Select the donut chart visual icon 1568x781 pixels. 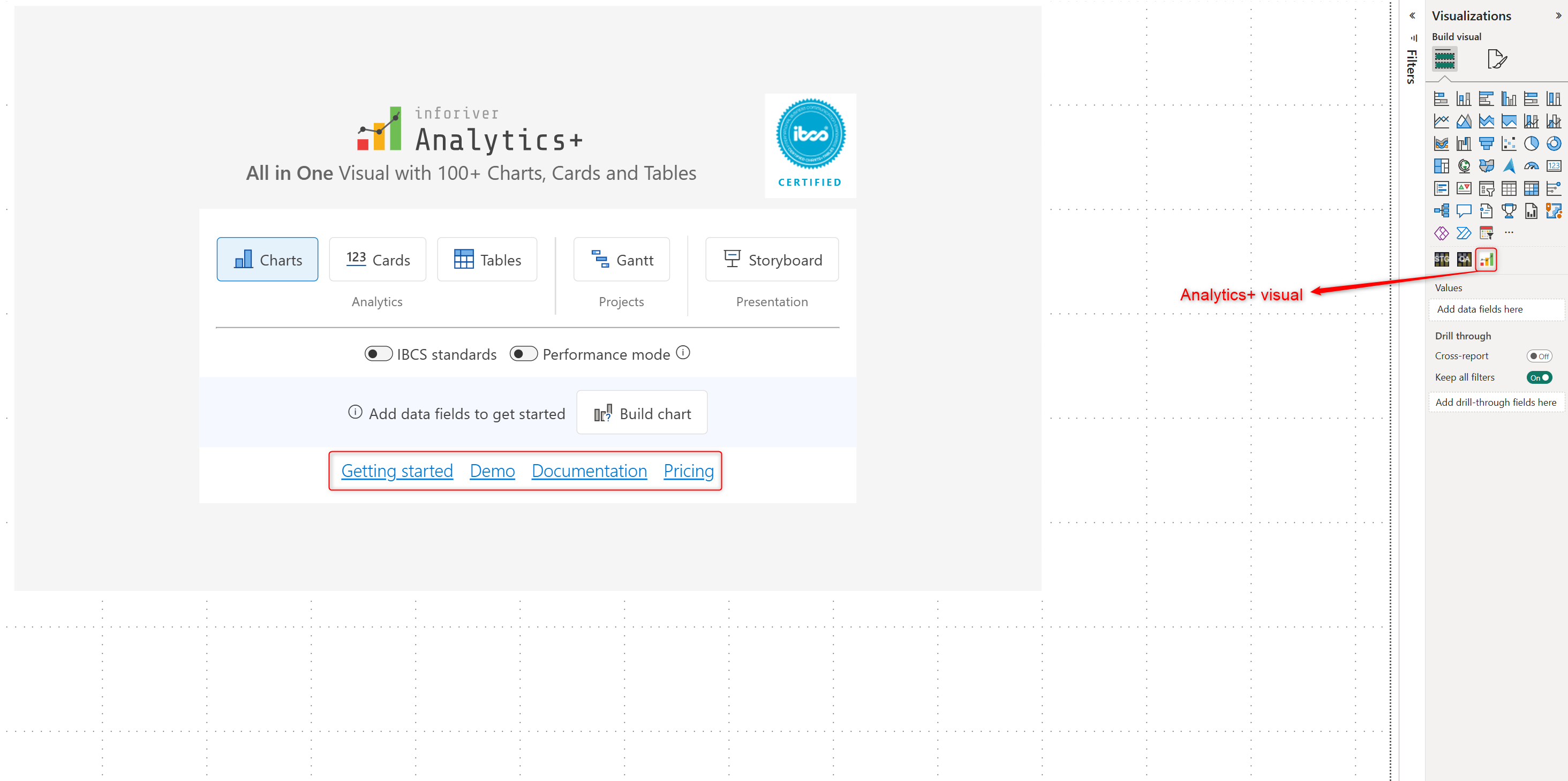pyautogui.click(x=1554, y=143)
